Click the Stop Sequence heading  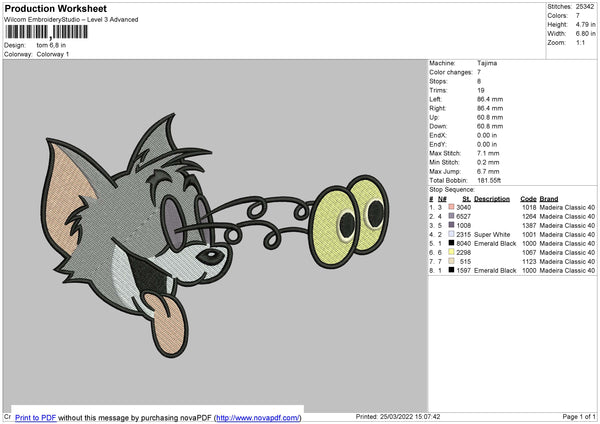[452, 190]
